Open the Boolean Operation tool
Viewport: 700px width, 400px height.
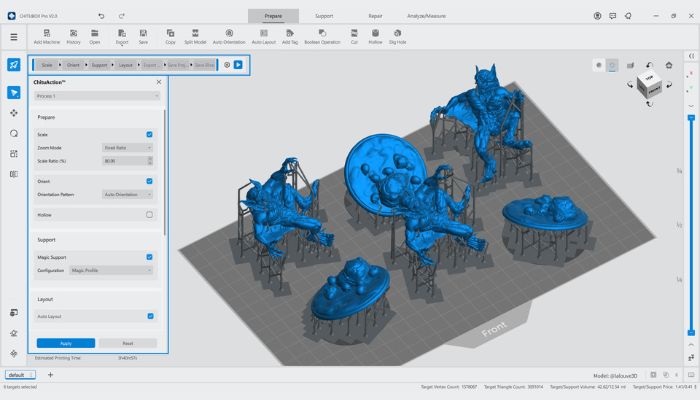(x=322, y=37)
